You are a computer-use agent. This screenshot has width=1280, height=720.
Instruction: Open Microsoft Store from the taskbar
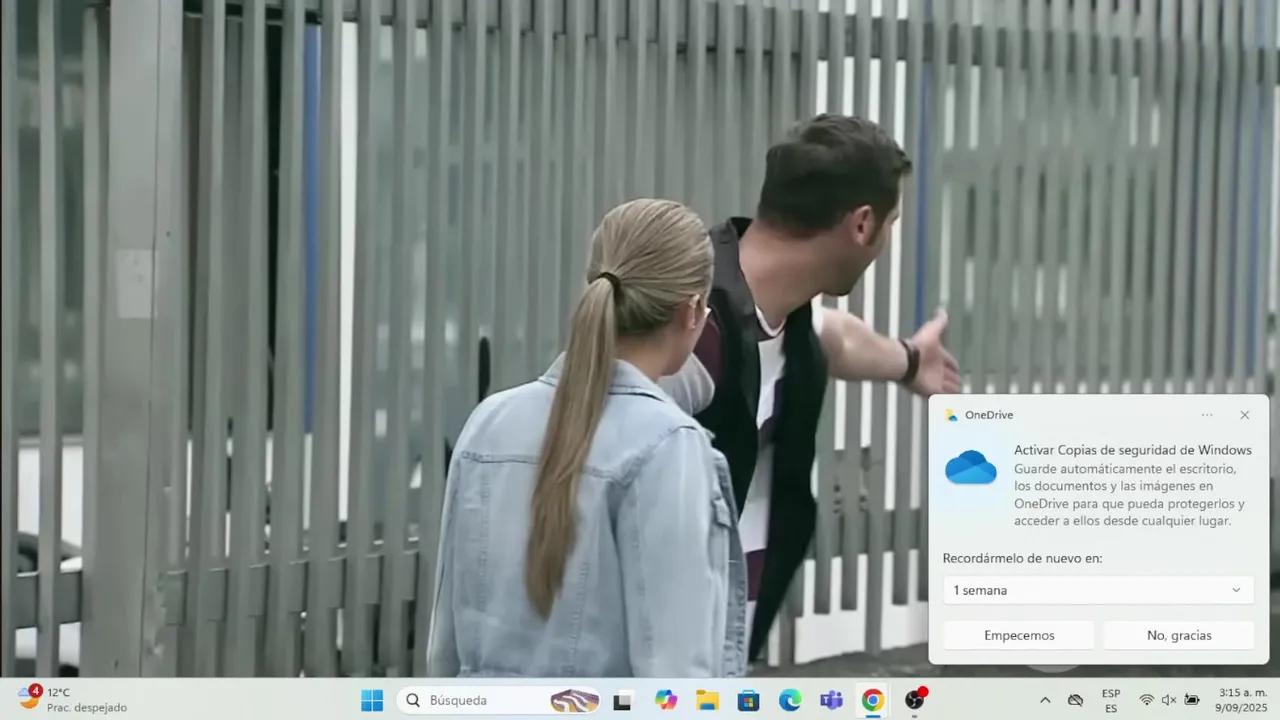[x=748, y=700]
